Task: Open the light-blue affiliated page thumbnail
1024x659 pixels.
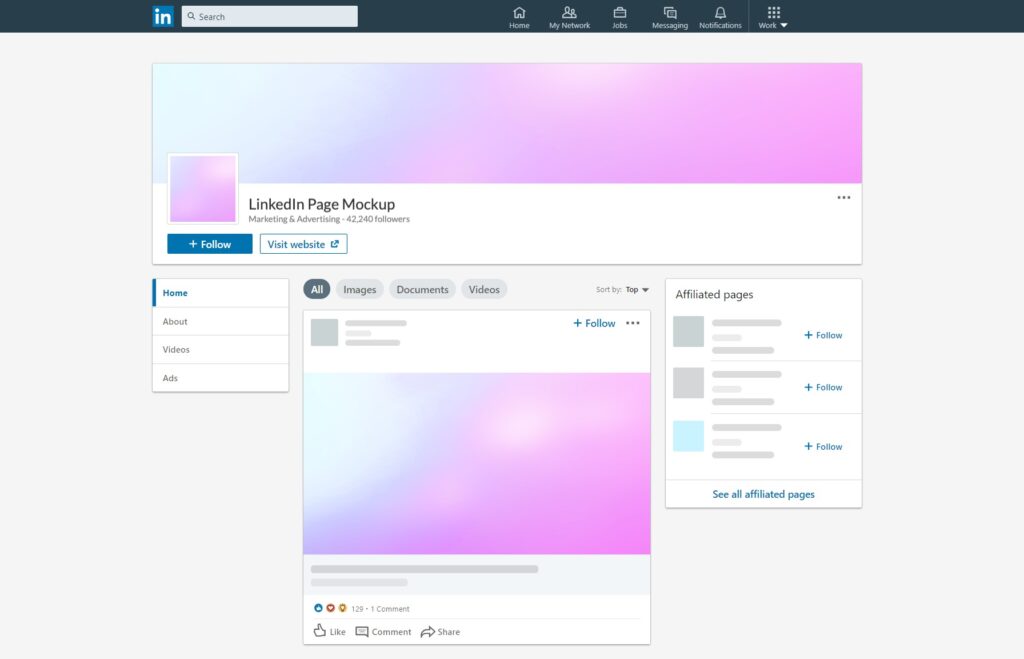Action: 688,436
